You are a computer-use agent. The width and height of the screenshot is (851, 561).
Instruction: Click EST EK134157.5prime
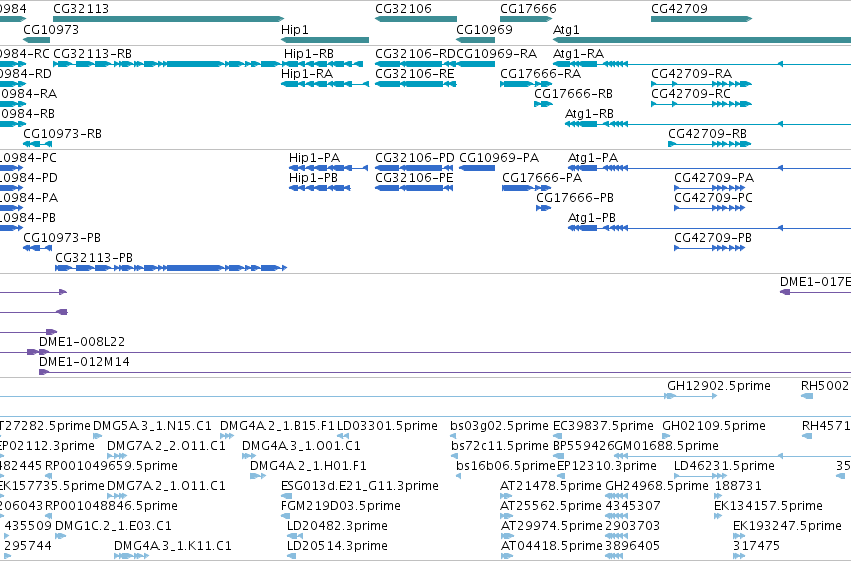coord(769,506)
